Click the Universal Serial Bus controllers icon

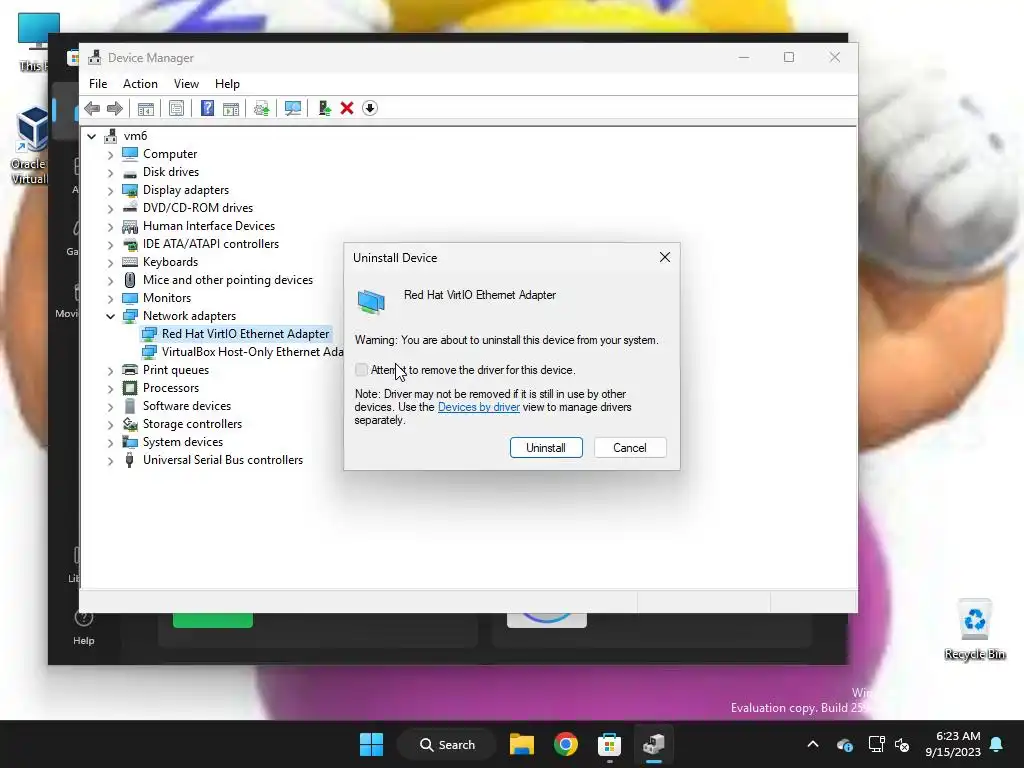129,460
